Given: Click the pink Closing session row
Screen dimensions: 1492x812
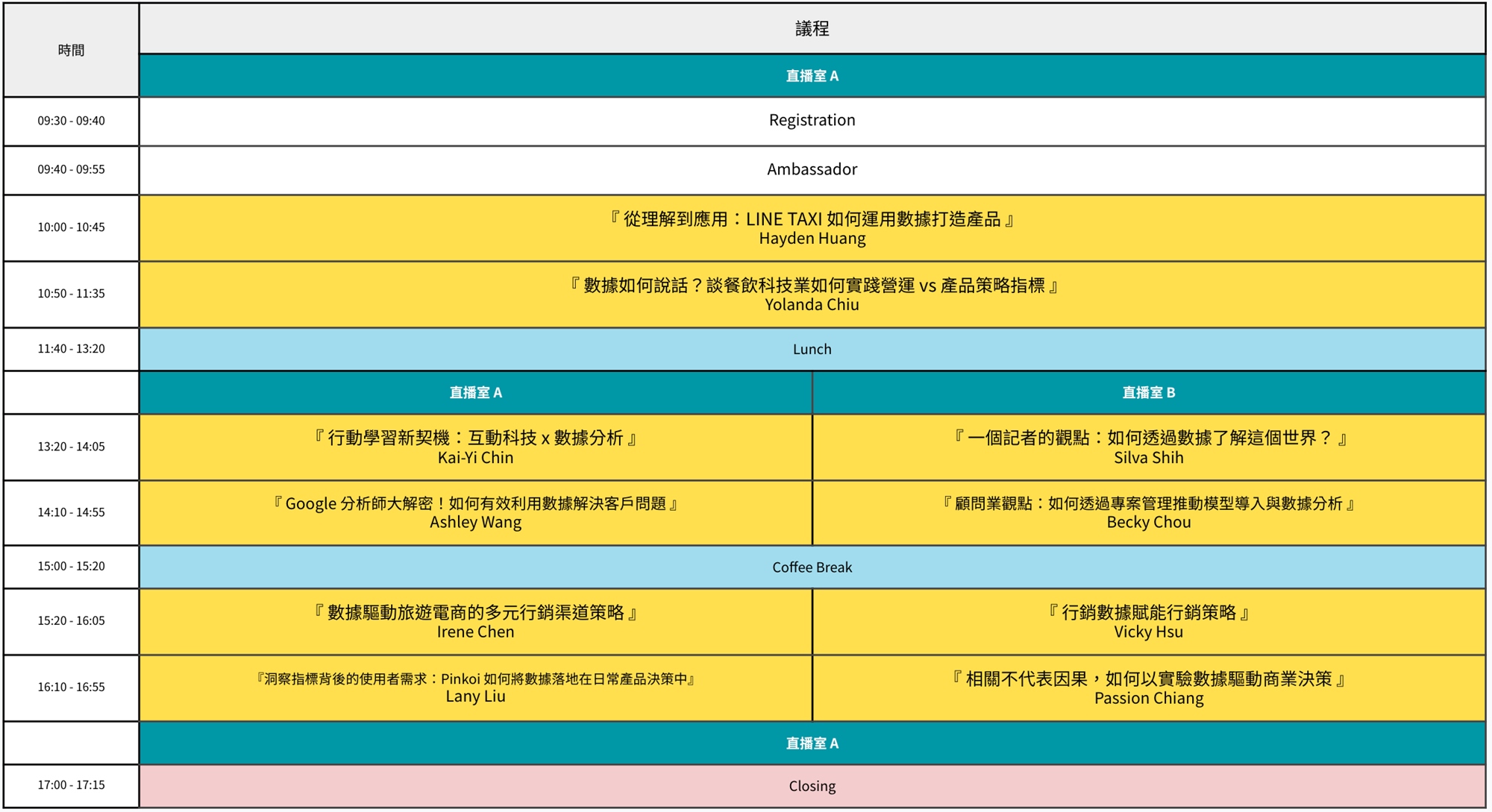Looking at the screenshot, I should click(812, 786).
